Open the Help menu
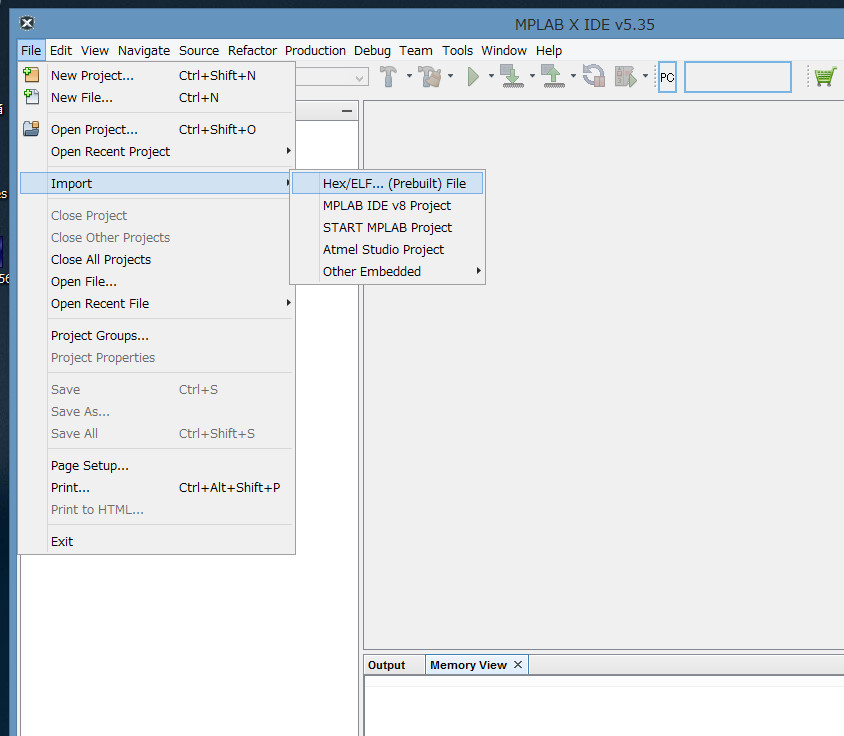Image resolution: width=844 pixels, height=736 pixels. point(548,51)
